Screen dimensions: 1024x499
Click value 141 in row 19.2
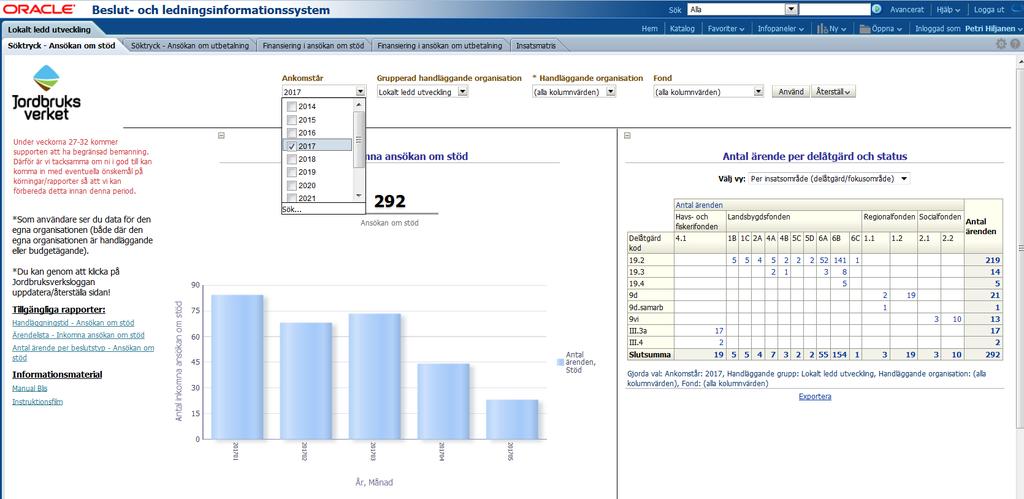pyautogui.click(x=840, y=260)
